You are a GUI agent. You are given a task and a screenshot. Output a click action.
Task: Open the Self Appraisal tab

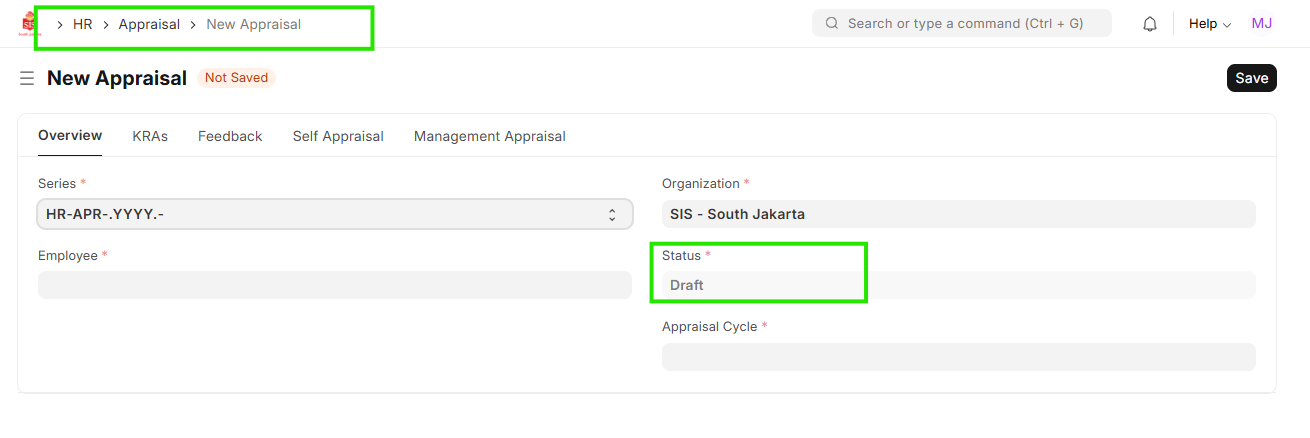coord(338,136)
